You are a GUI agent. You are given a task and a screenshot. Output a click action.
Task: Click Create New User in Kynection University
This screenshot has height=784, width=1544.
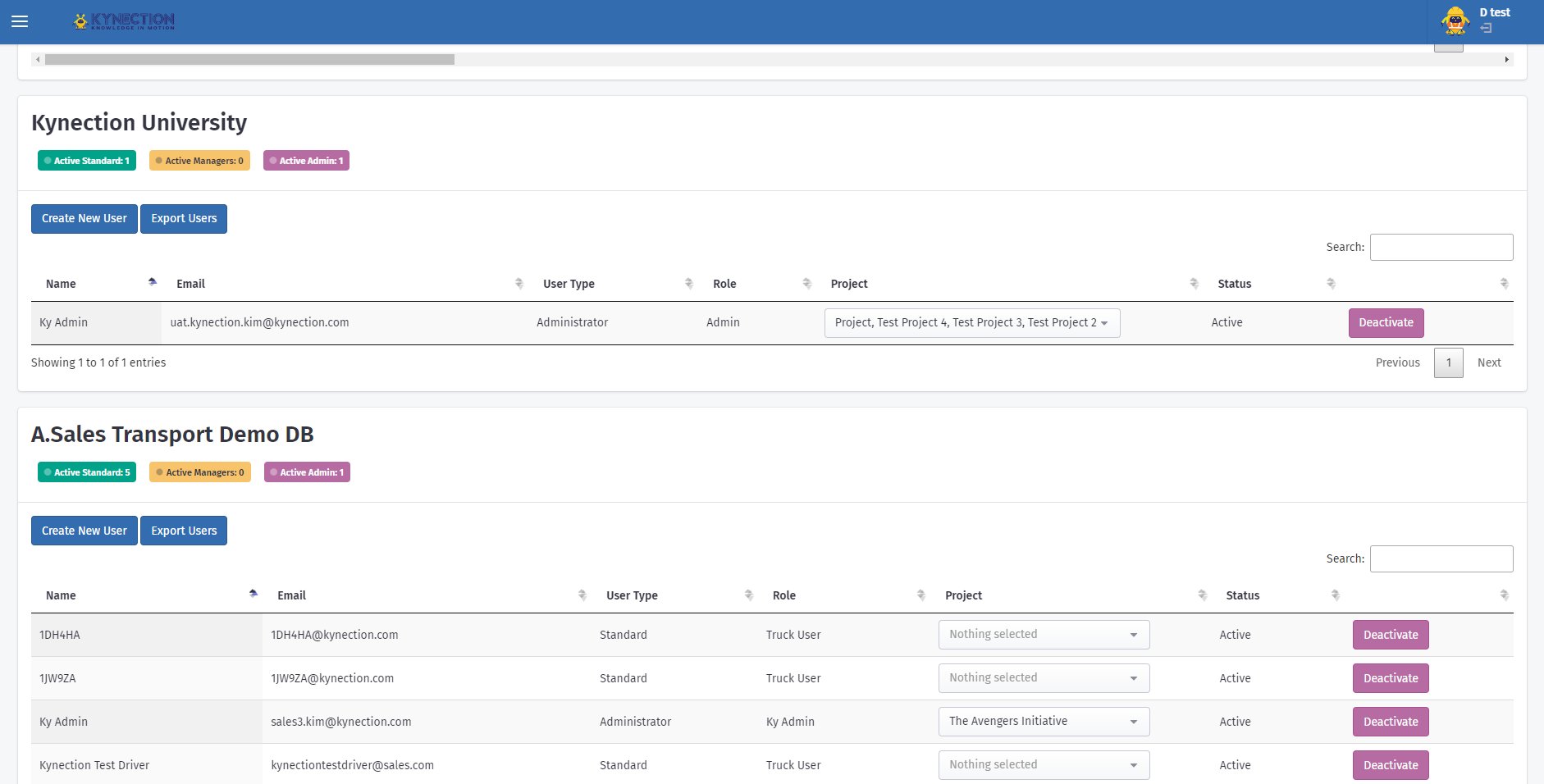point(85,219)
